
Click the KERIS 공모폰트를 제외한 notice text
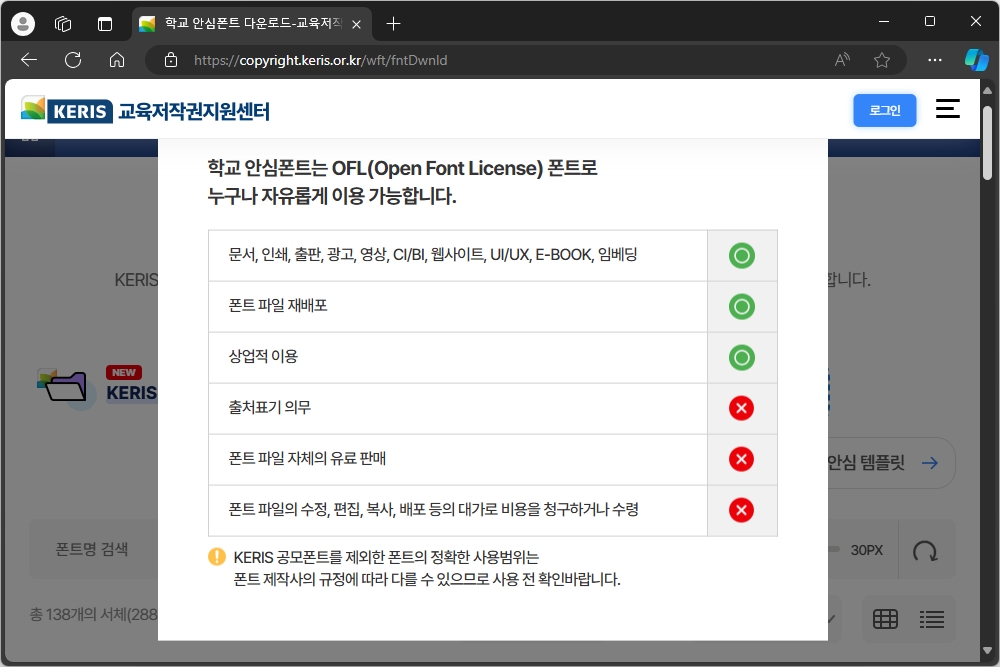(x=386, y=557)
